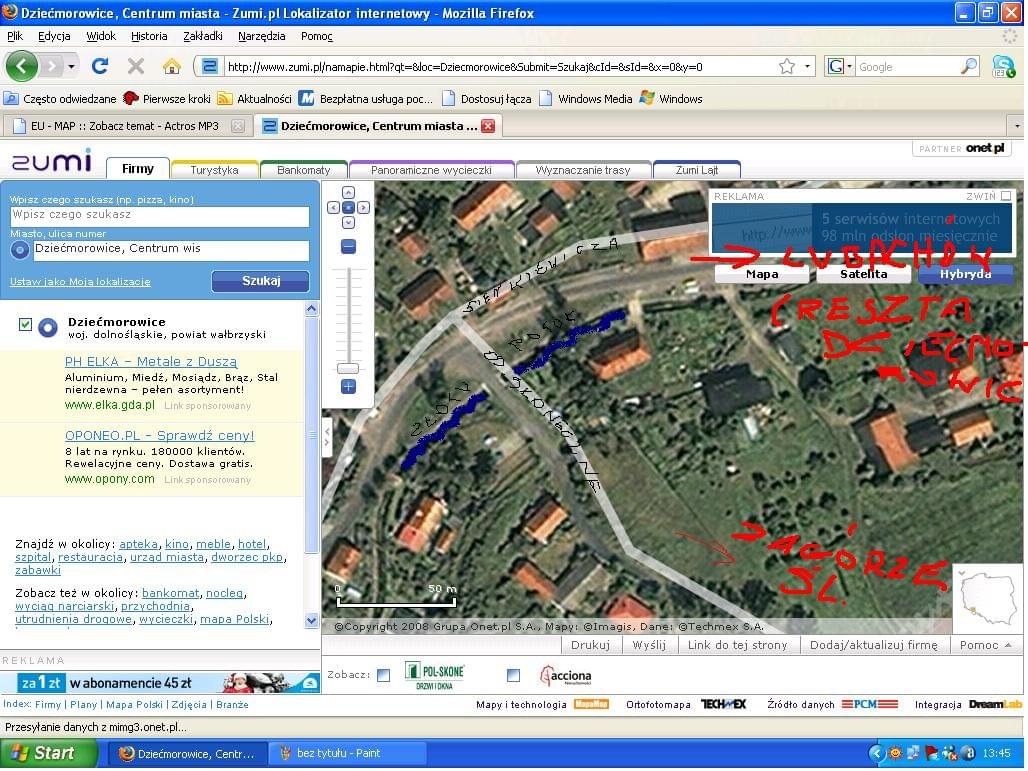Click the locate-me target icon beside city field
Image resolution: width=1028 pixels, height=771 pixels.
click(20, 250)
